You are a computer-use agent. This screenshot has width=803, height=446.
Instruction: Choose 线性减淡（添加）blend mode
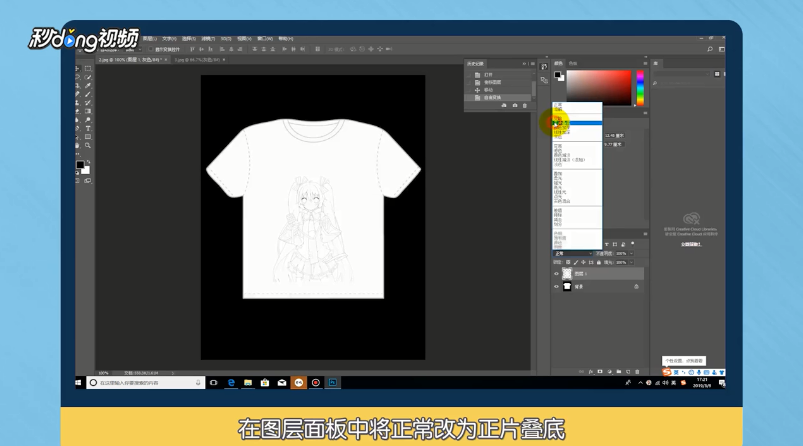tap(569, 160)
